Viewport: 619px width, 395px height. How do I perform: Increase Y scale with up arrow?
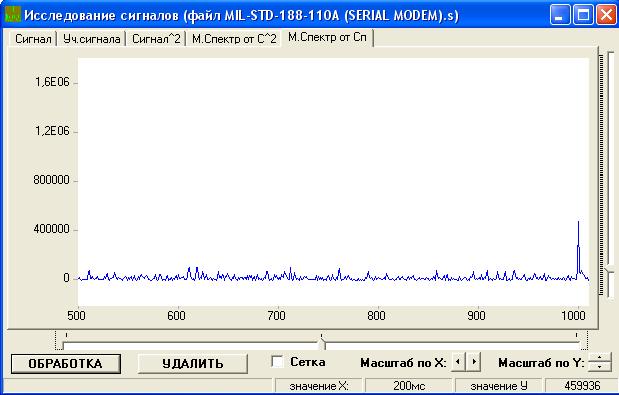pyautogui.click(x=599, y=358)
